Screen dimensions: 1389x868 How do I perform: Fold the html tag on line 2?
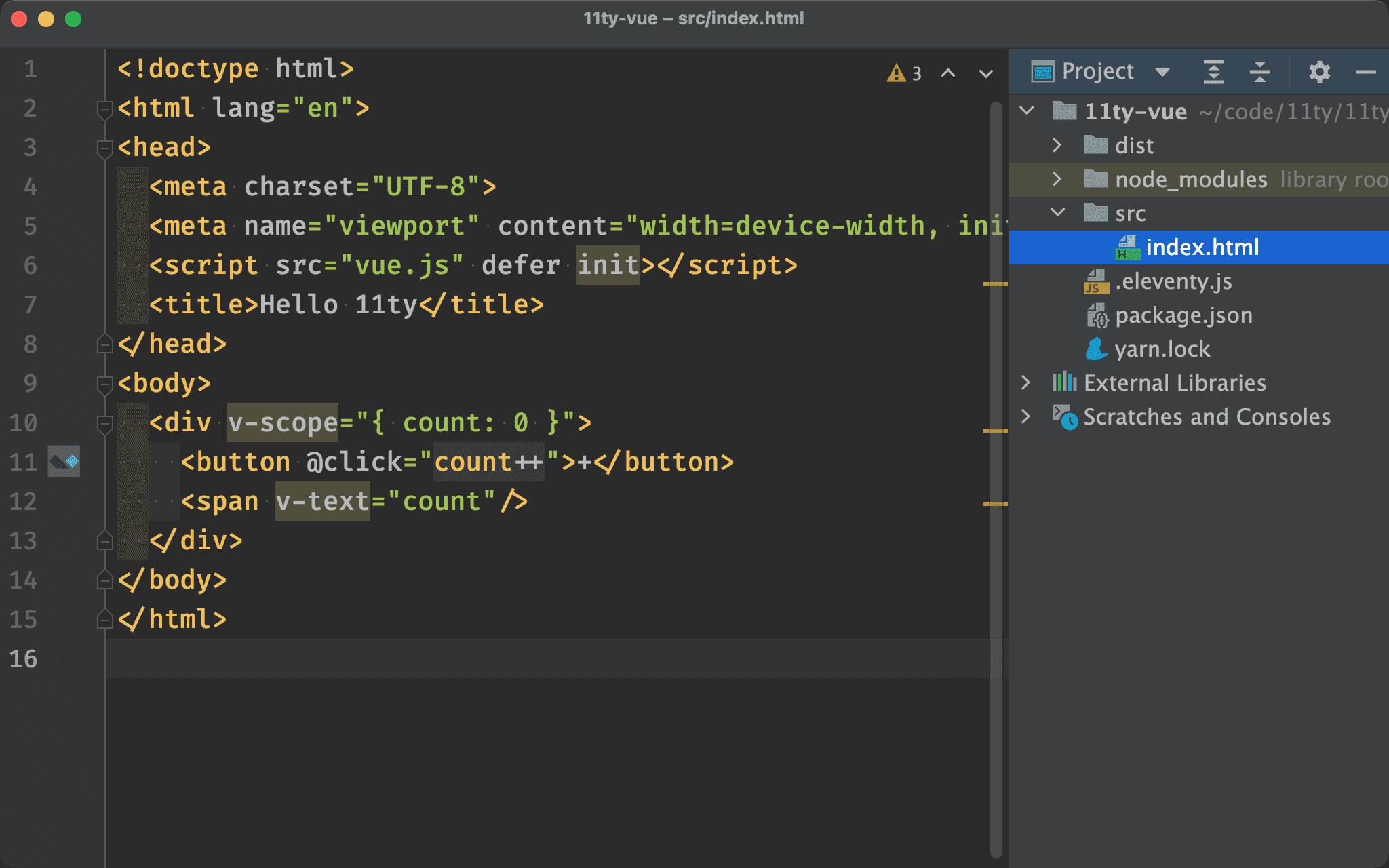(104, 109)
